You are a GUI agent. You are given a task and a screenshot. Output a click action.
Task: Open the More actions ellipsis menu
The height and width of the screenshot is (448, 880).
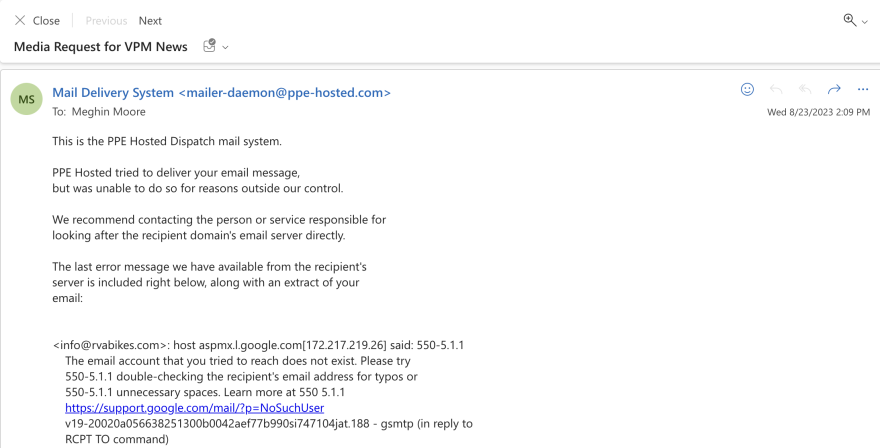pyautogui.click(x=863, y=89)
